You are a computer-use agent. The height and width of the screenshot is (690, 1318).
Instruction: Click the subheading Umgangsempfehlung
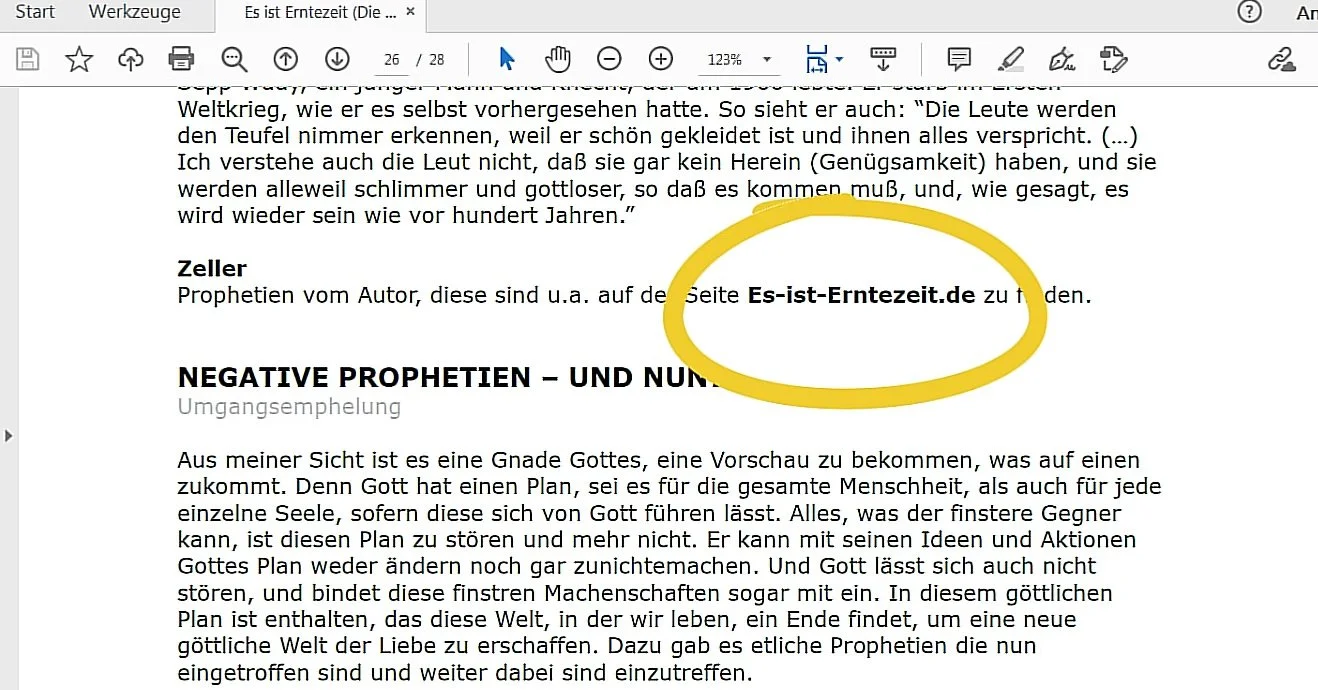289,407
